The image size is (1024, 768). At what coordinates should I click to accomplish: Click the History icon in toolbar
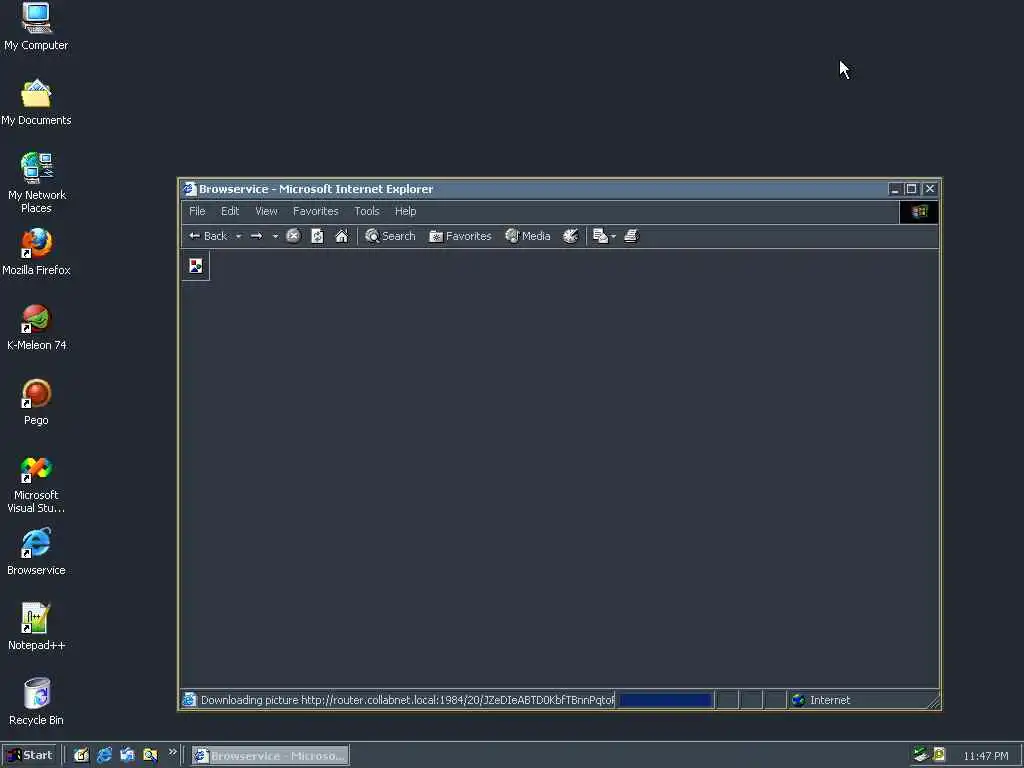pyautogui.click(x=570, y=236)
